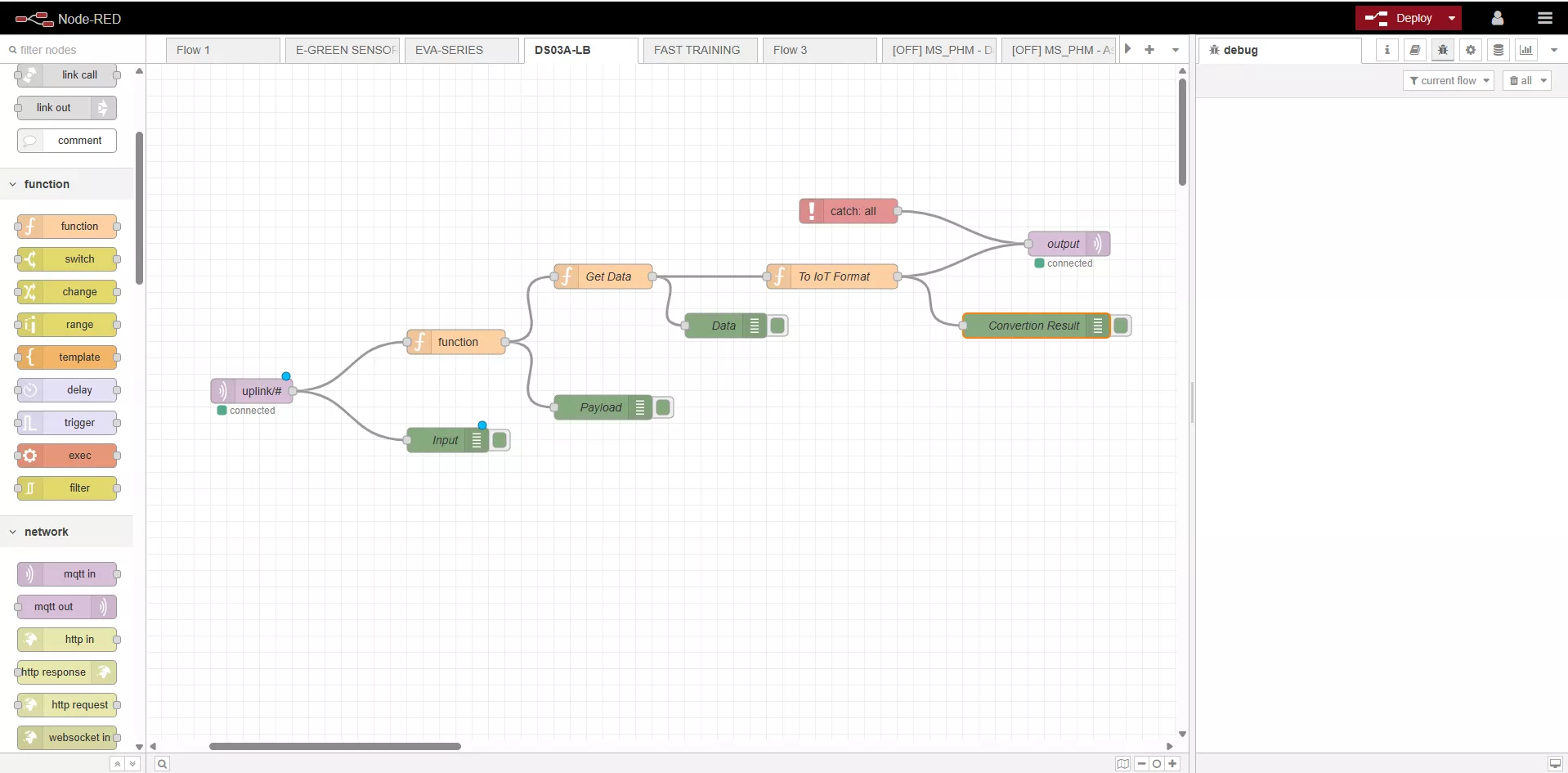The image size is (1568, 773).
Task: Open the Deploy options dropdown arrow
Action: [x=1452, y=18]
